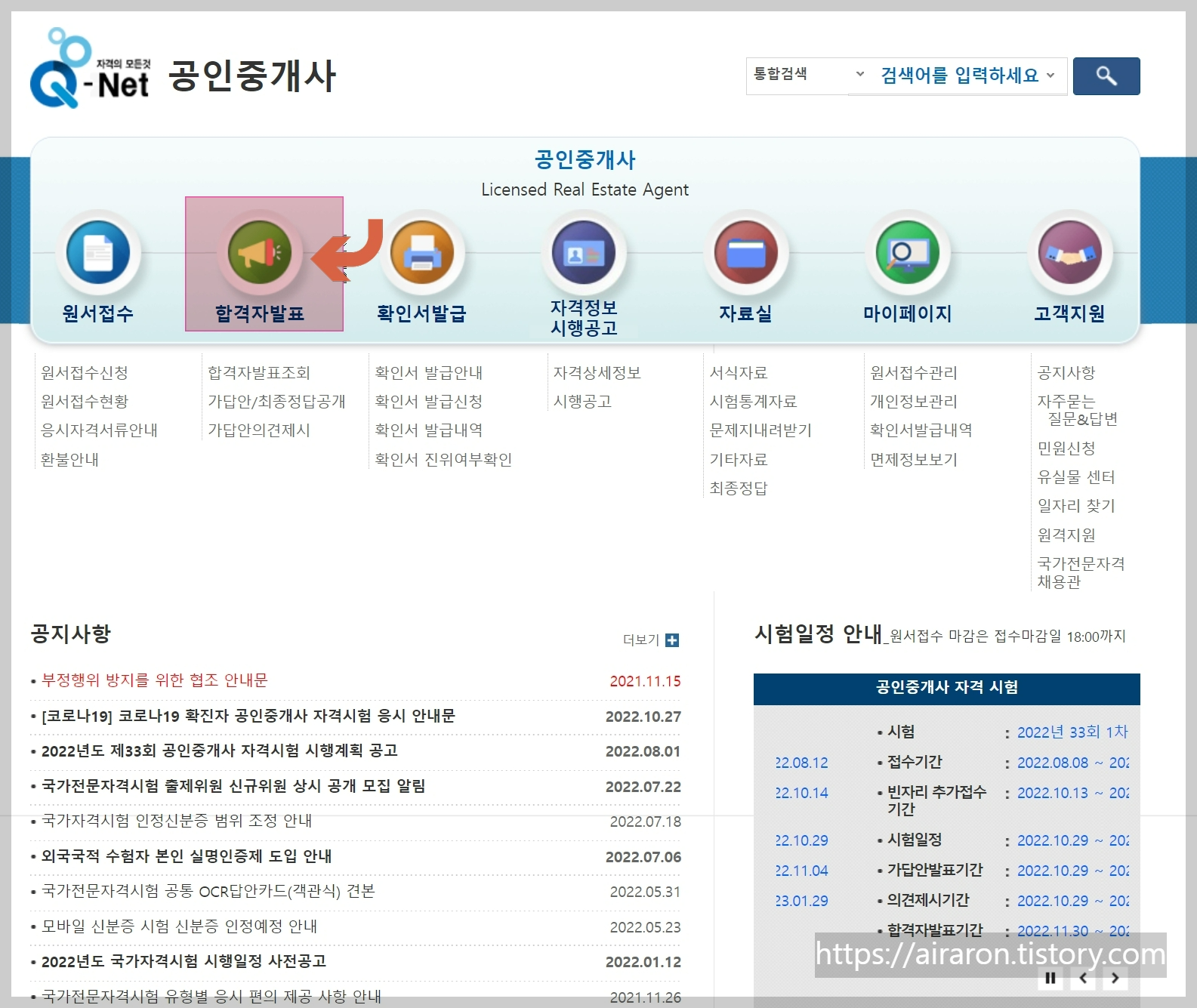Select the 마이페이지 menu label
The image size is (1197, 1008).
click(x=908, y=313)
